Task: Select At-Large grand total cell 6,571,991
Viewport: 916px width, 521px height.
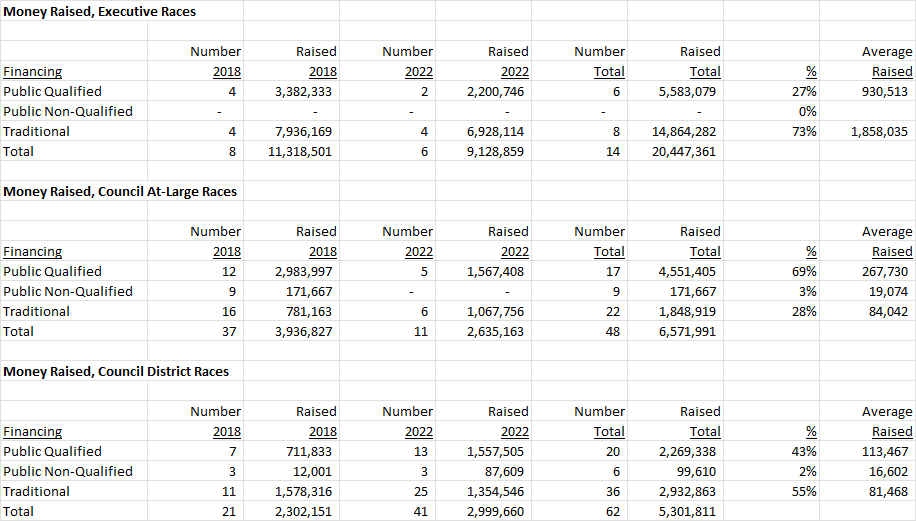Action: tap(687, 332)
